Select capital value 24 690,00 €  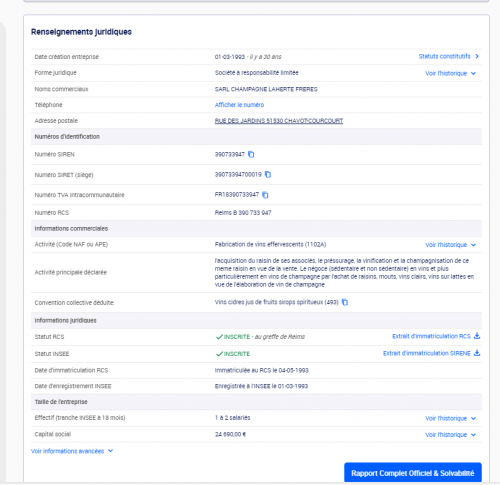point(230,434)
